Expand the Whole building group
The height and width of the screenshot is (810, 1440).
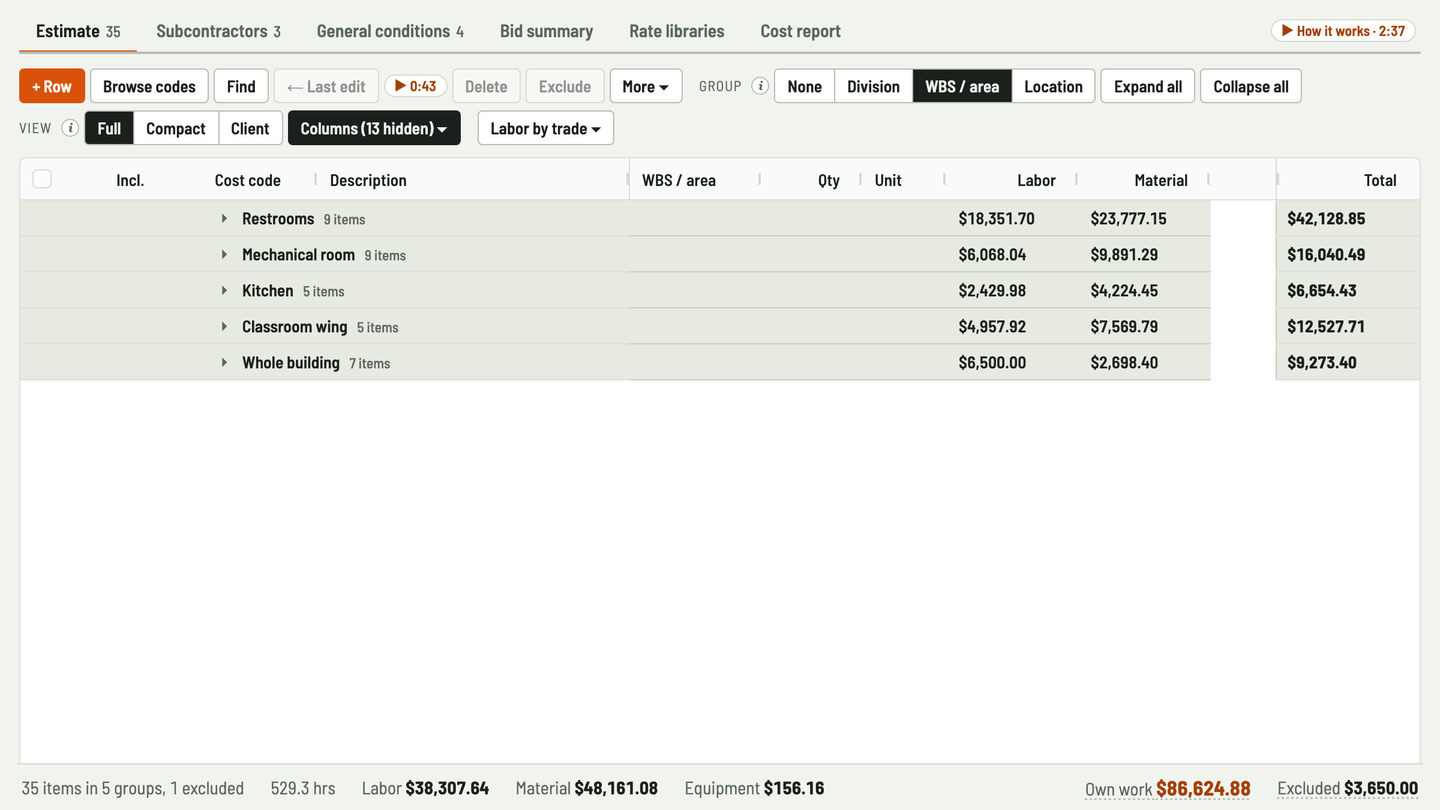point(224,362)
